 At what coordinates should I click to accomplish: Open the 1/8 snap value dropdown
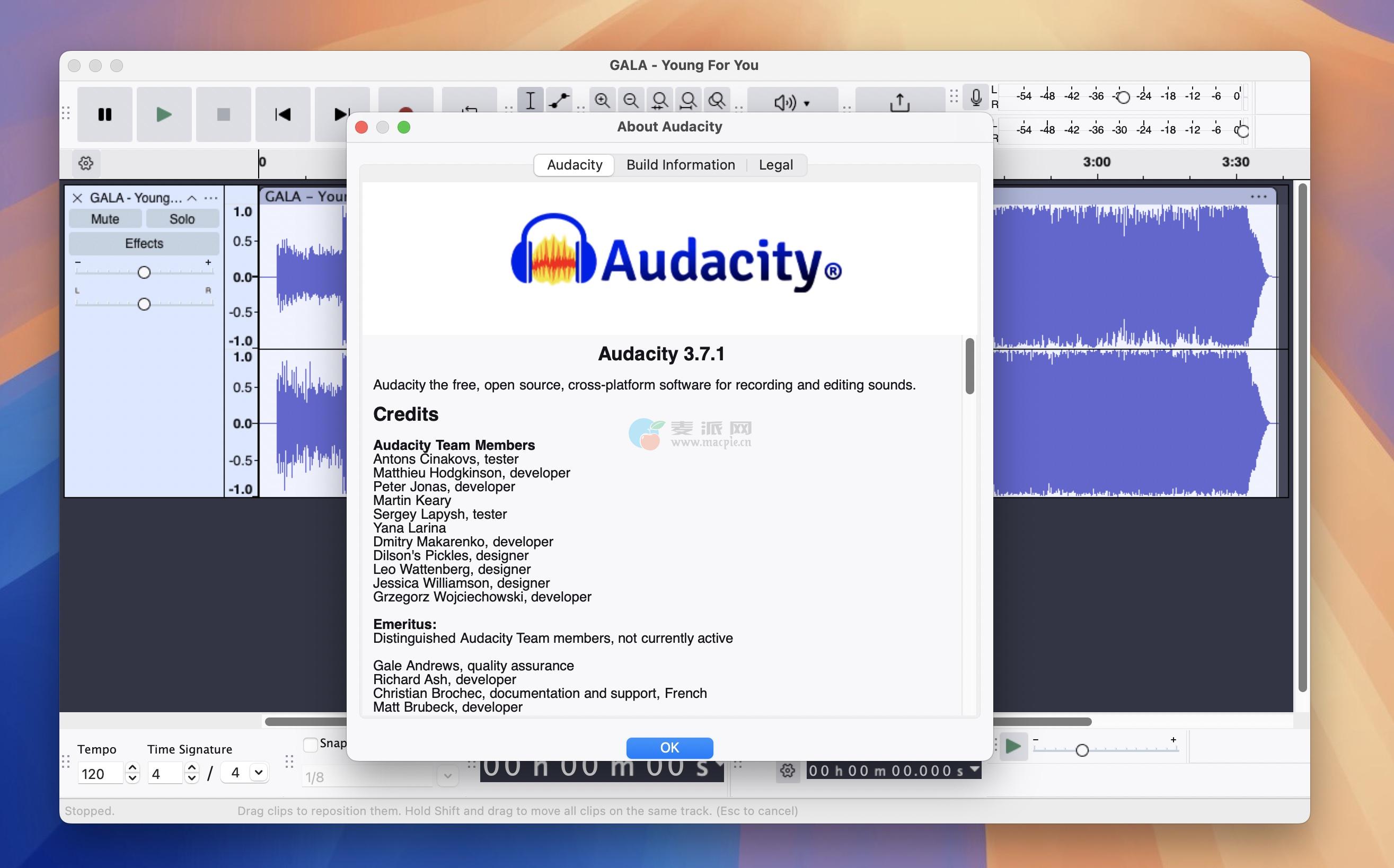[448, 776]
